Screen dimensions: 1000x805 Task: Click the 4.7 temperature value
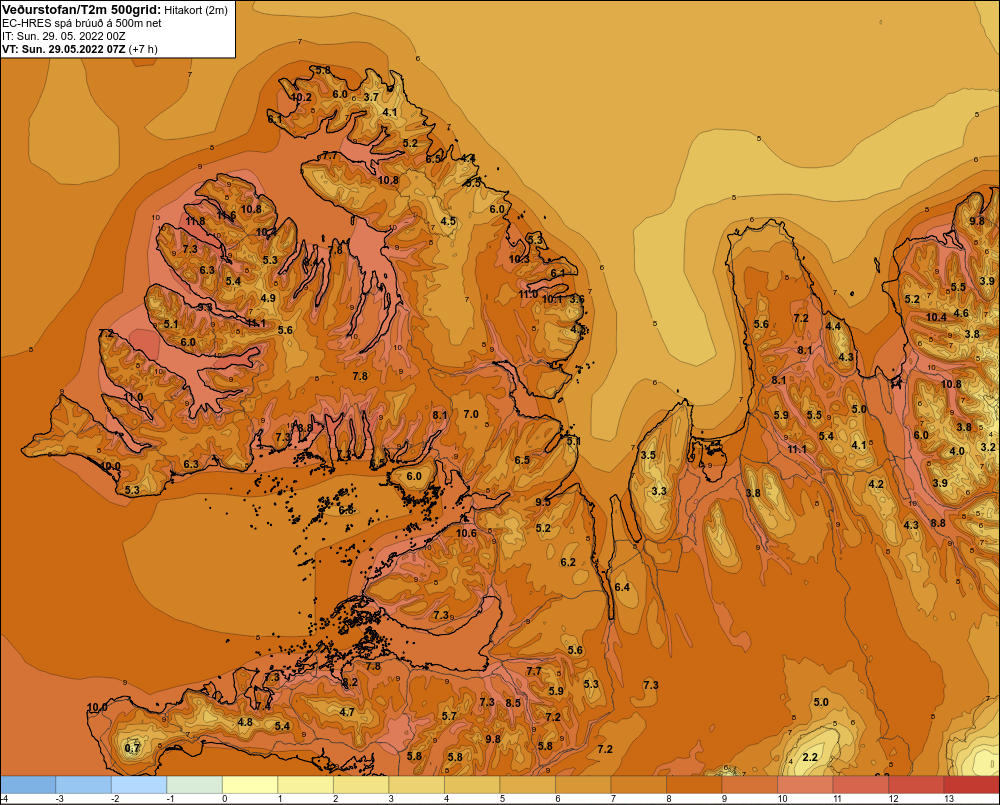tap(347, 712)
